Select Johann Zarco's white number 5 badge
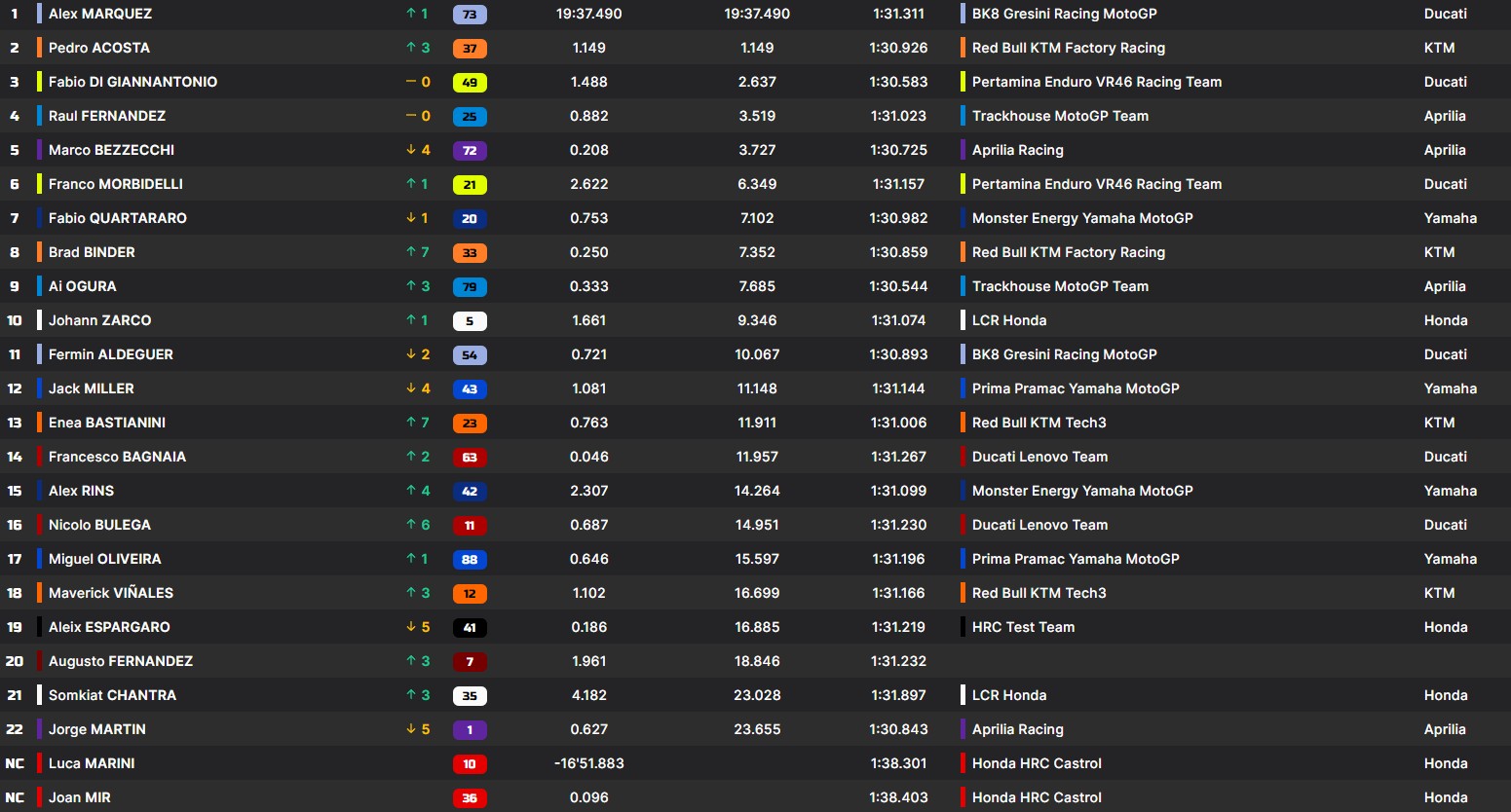The image size is (1511, 812). coord(470,321)
